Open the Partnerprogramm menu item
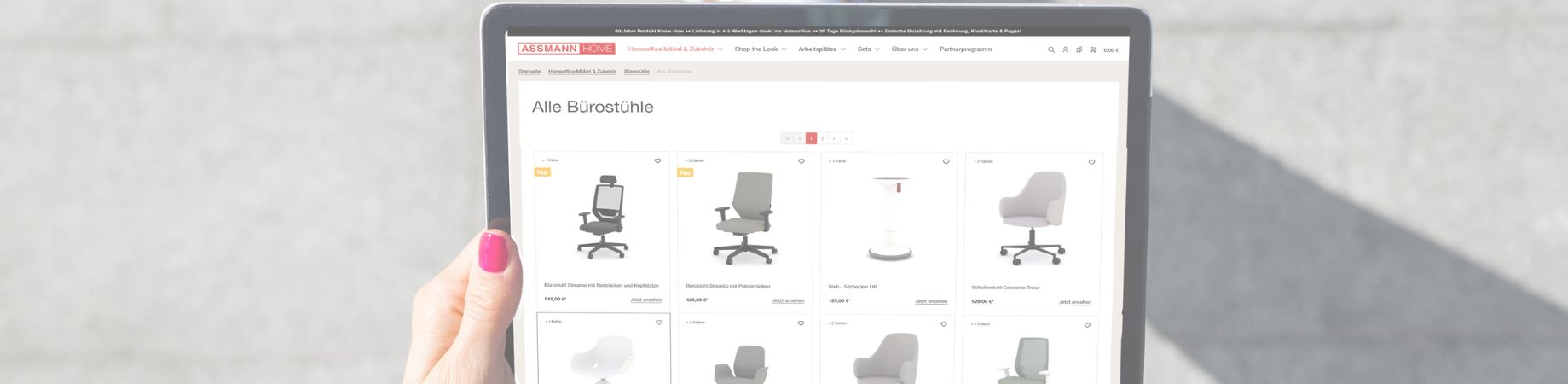Screen dimensions: 1568x384 tap(965, 49)
